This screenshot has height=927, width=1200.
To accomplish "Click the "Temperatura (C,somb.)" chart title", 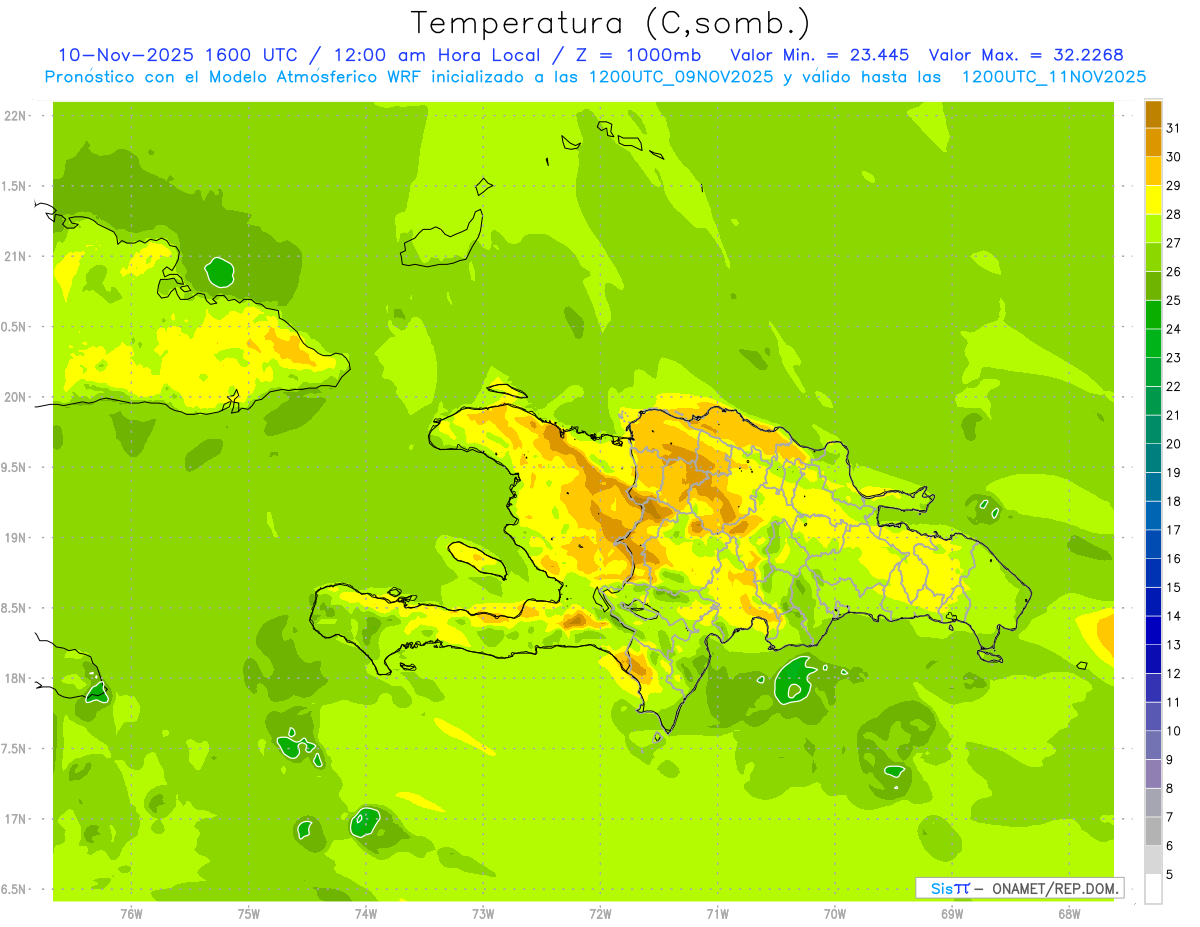I will [x=610, y=23].
